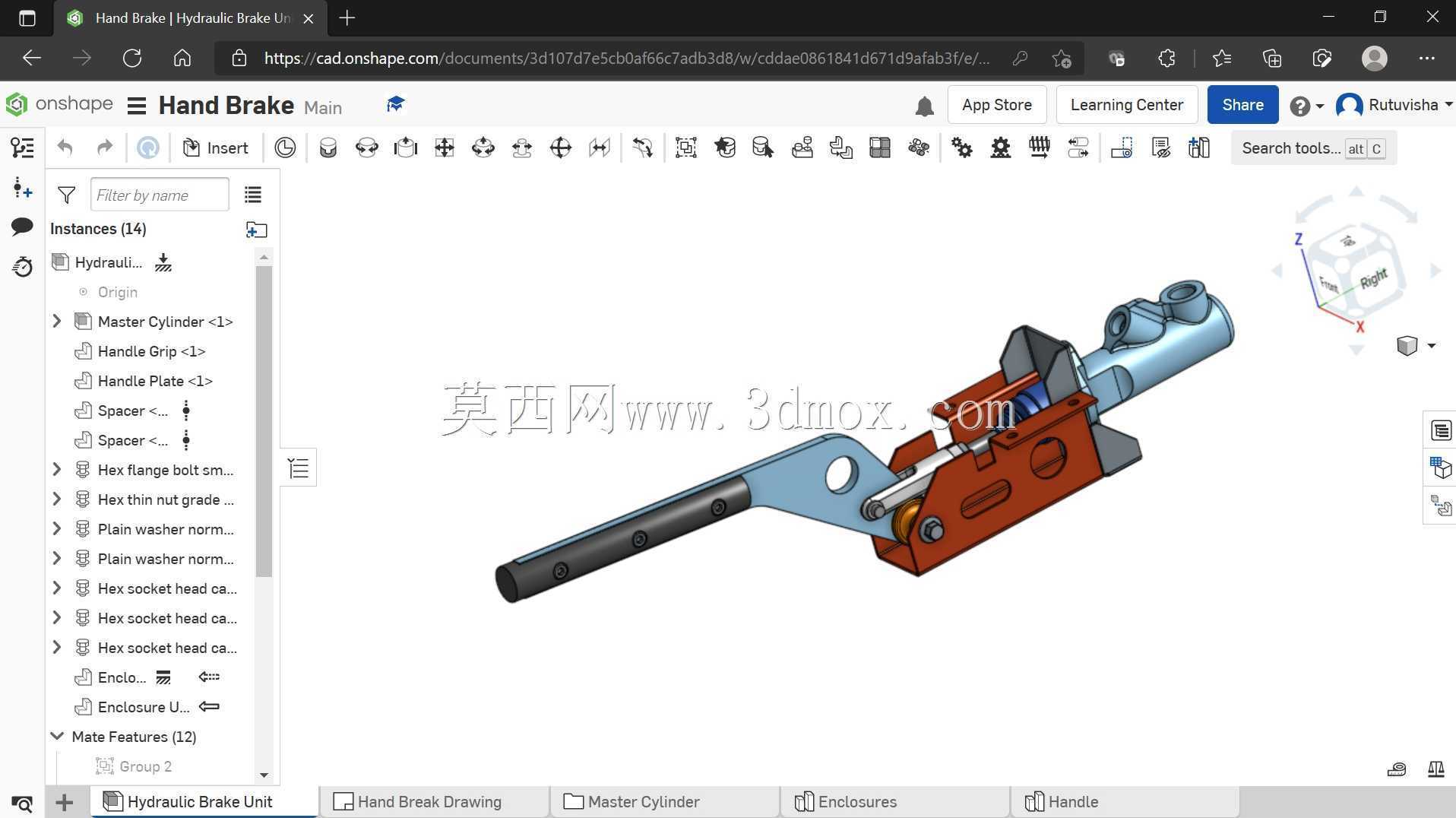The image size is (1456, 818).
Task: Open the feature list panel icon
Action: 23,147
